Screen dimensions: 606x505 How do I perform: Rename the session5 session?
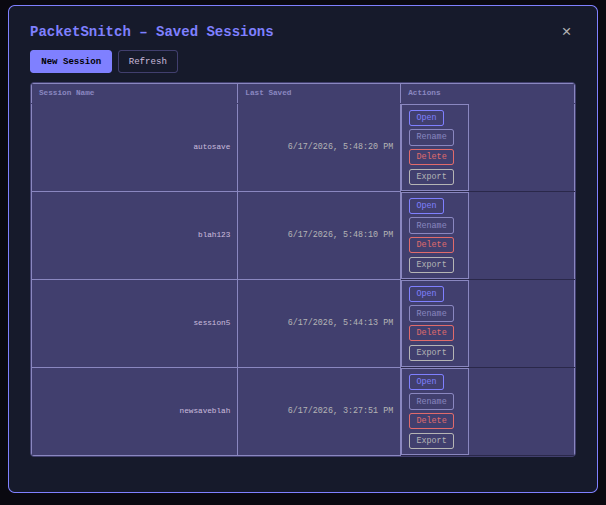[x=431, y=314]
